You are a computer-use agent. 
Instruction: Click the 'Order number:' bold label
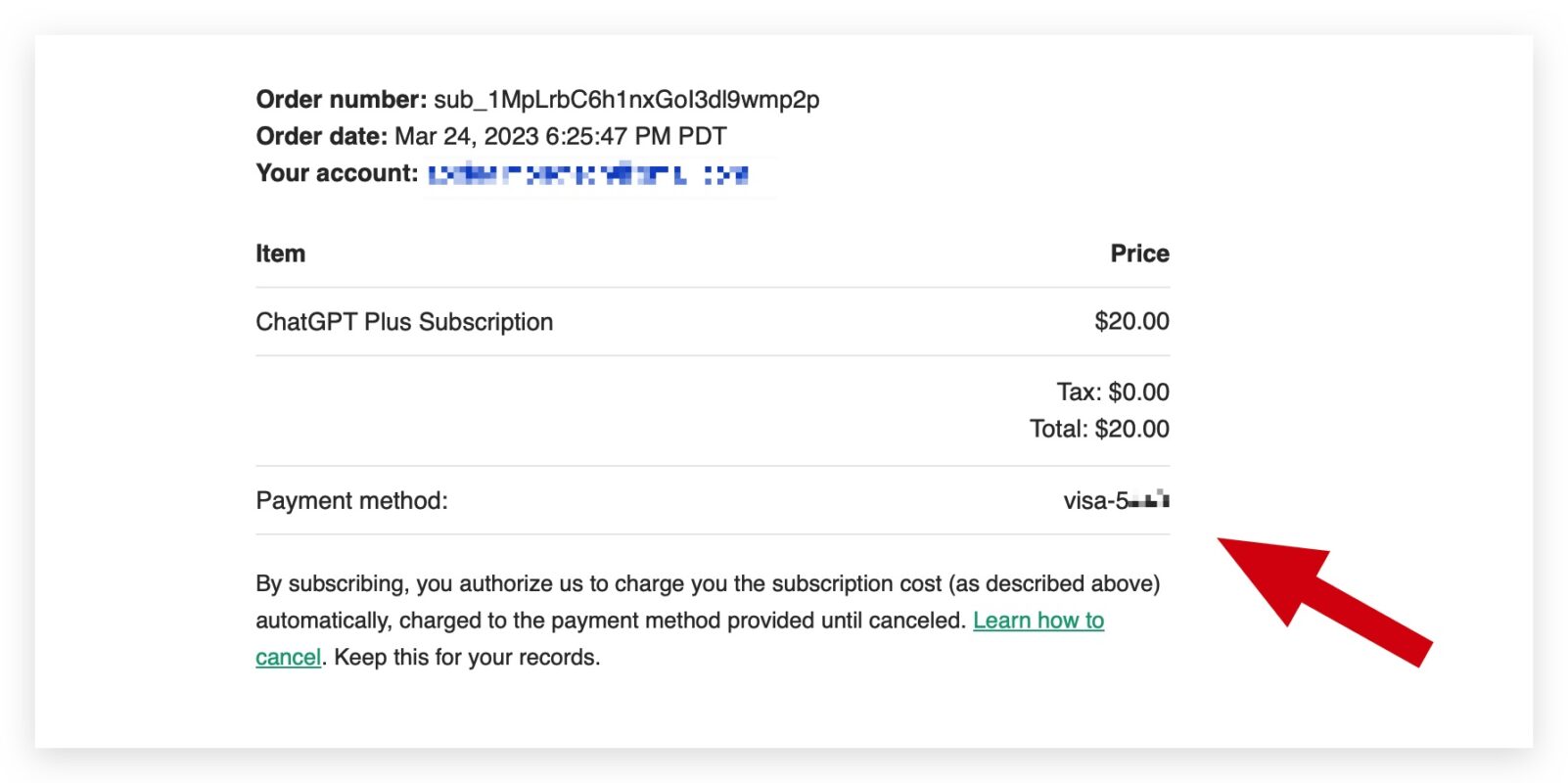click(342, 100)
